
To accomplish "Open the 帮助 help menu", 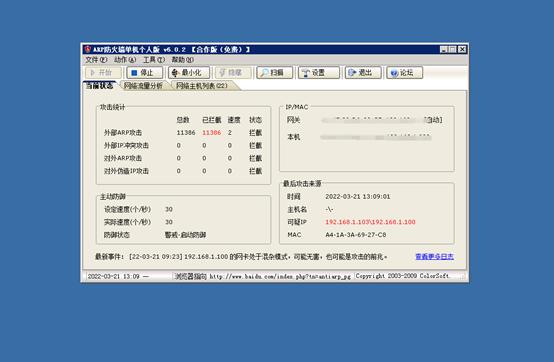I will click(182, 60).
